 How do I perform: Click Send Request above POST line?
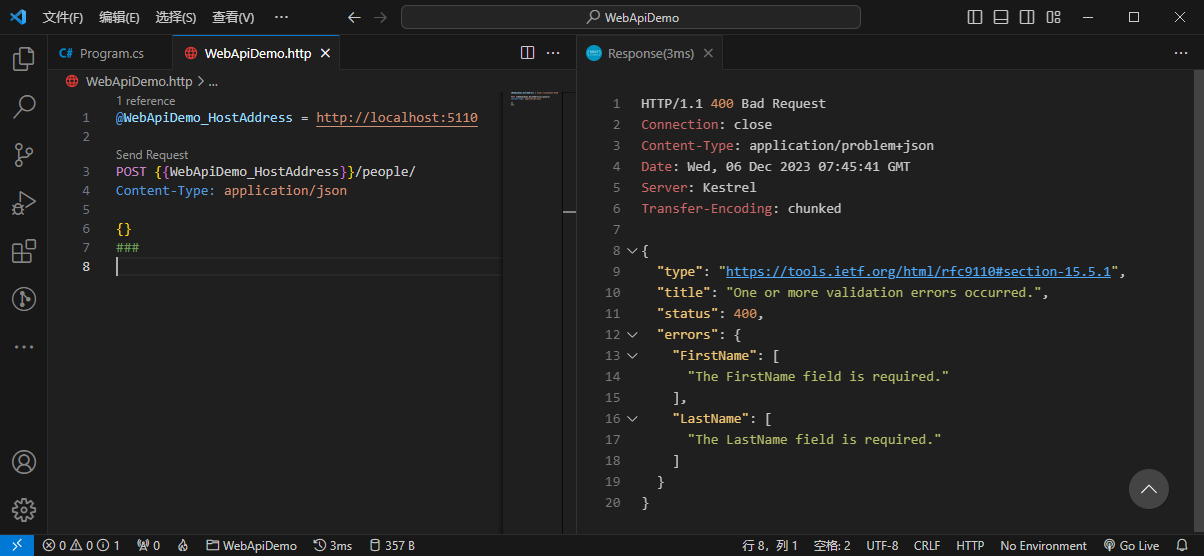click(x=152, y=155)
